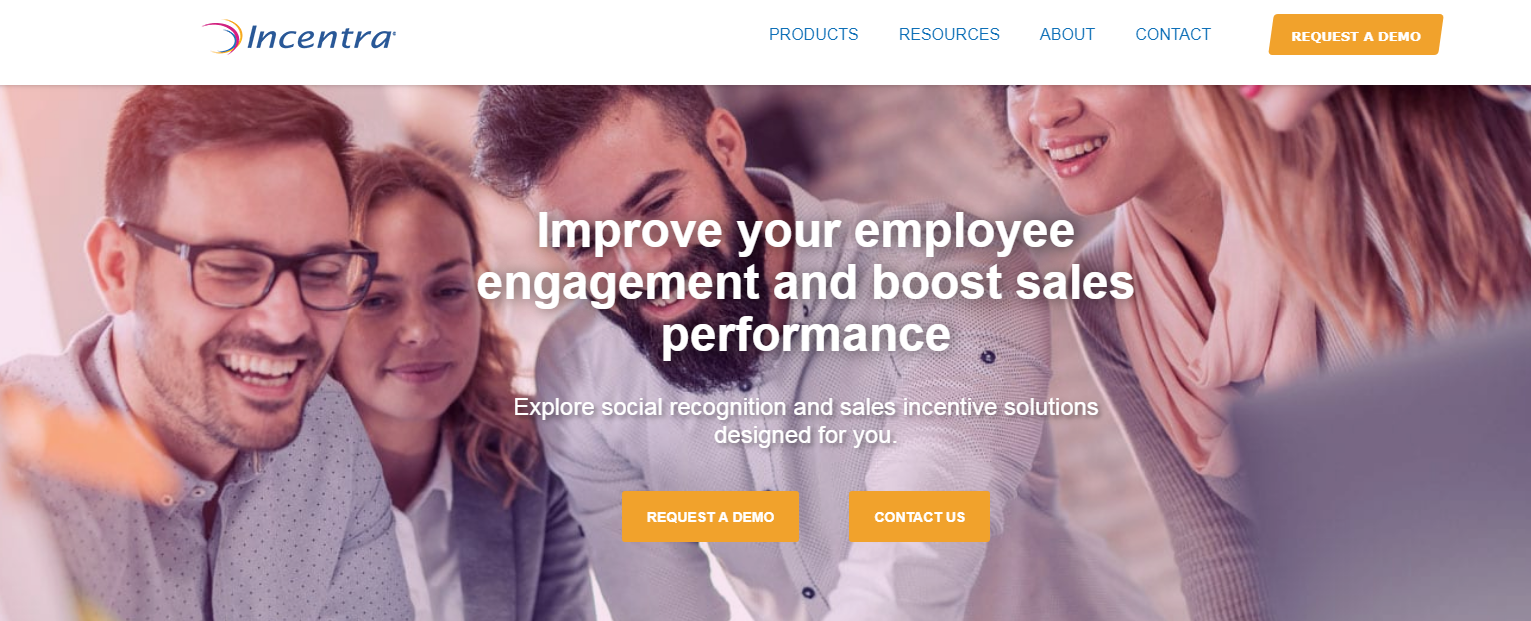Click the 'Explore social recognition' subtitle text

click(x=805, y=421)
